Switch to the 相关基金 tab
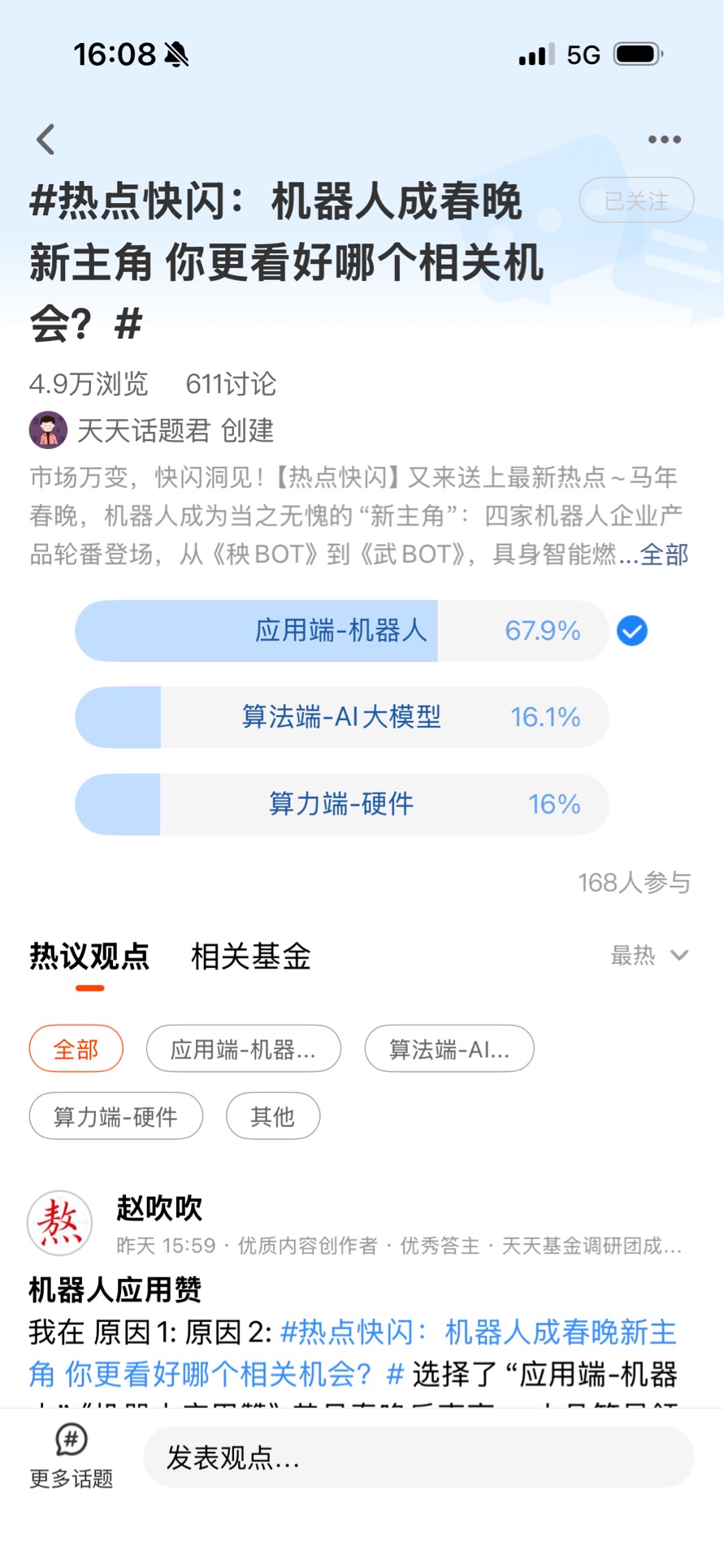This screenshot has width=724, height=1568. tap(251, 957)
